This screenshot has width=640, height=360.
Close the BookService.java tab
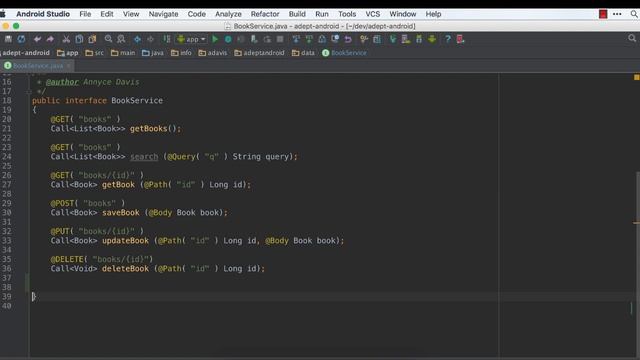point(69,66)
